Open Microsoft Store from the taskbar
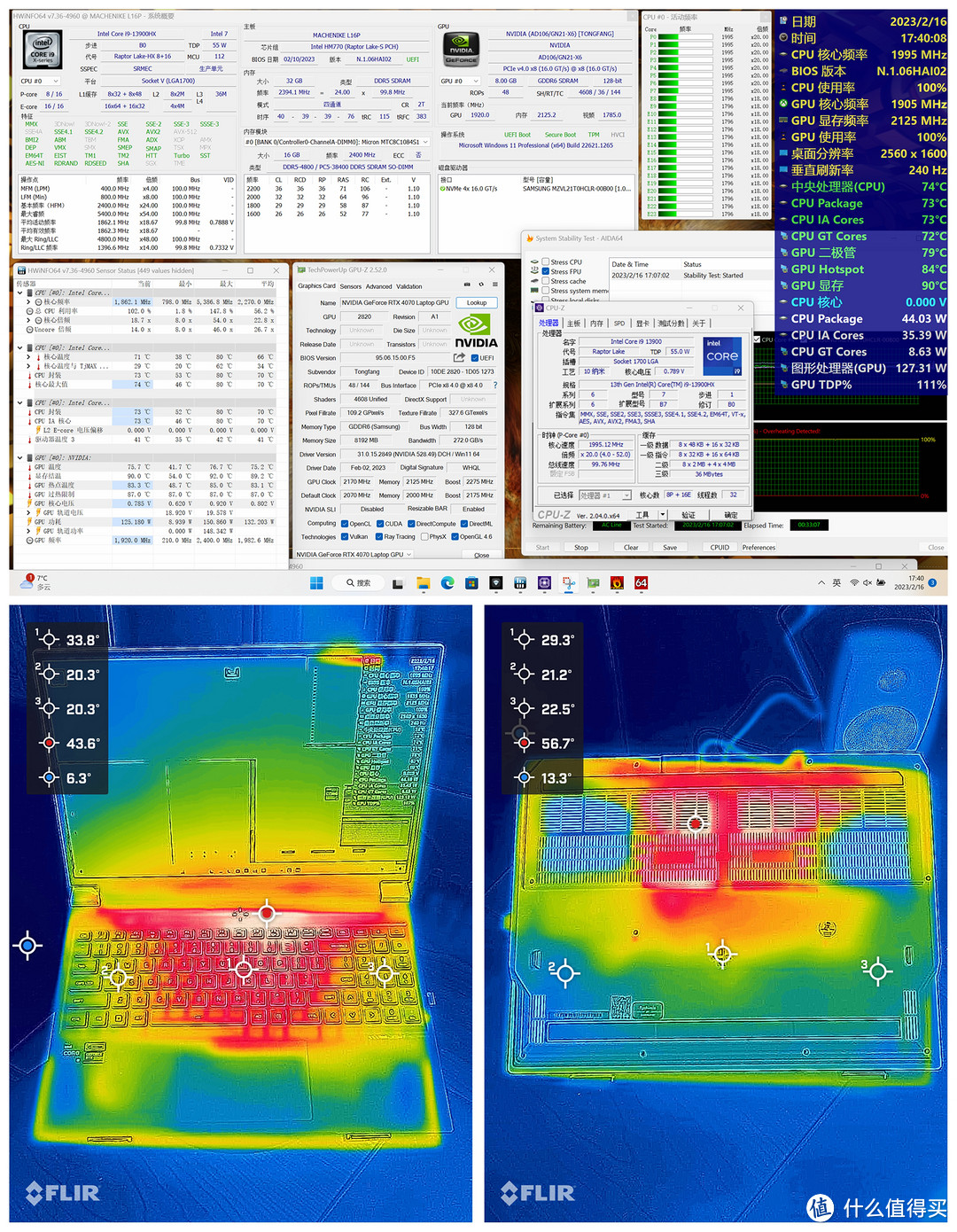Viewport: 957px width, 1232px height. click(471, 583)
